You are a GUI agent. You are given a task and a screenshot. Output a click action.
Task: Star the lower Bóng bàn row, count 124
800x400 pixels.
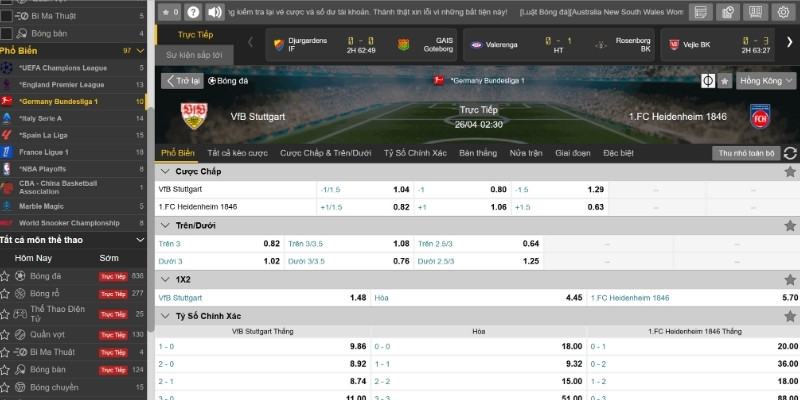click(x=5, y=369)
